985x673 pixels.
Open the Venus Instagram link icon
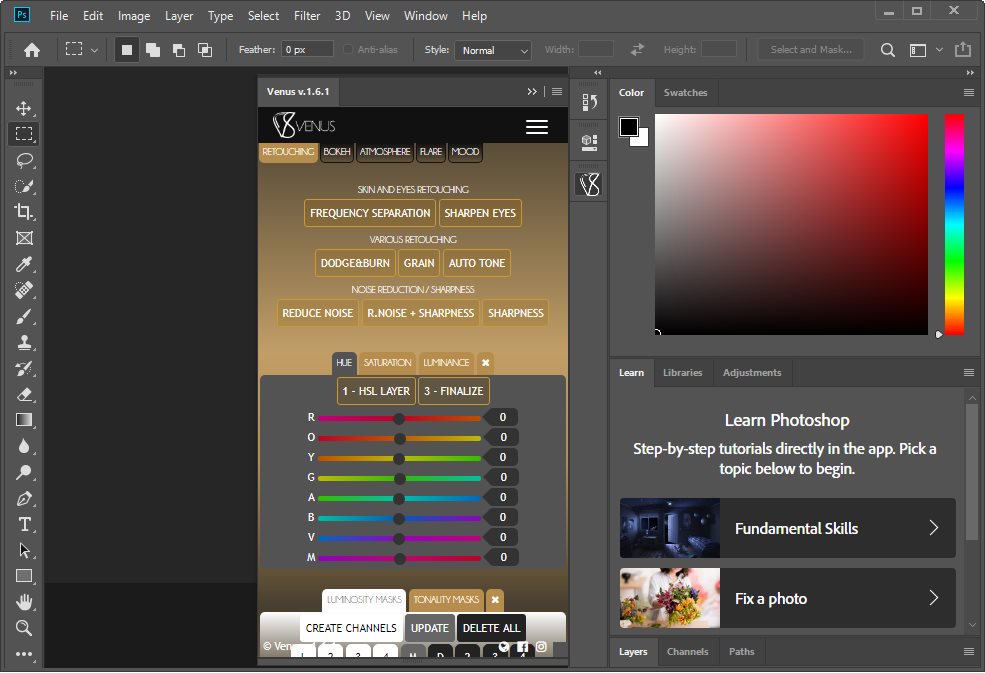coord(541,646)
